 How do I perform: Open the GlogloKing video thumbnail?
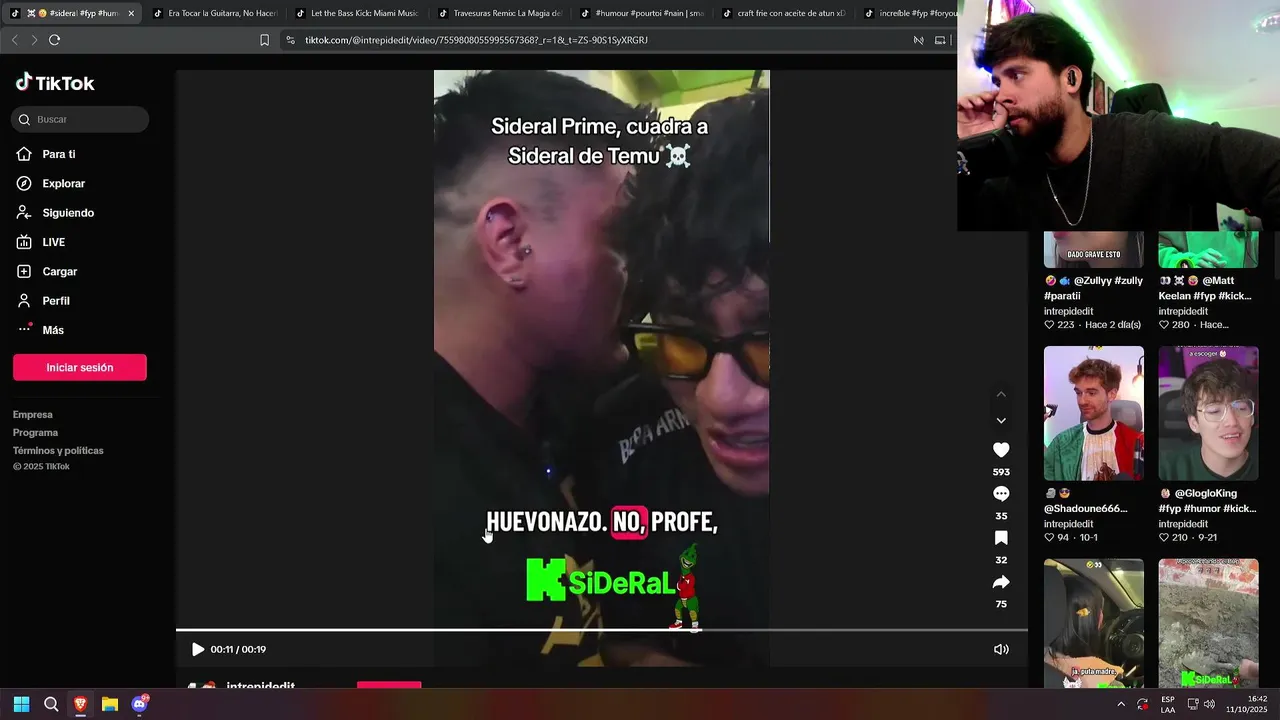(x=1208, y=413)
